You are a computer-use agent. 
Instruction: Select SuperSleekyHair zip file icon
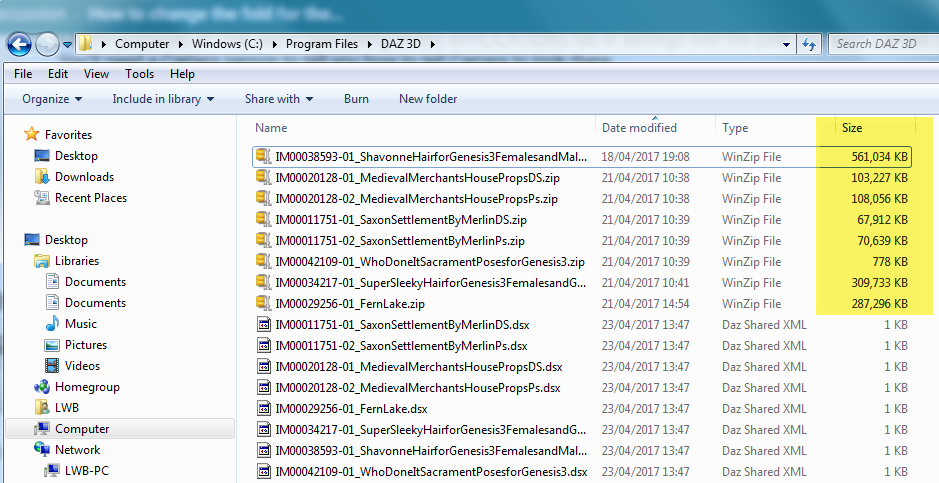[263, 282]
